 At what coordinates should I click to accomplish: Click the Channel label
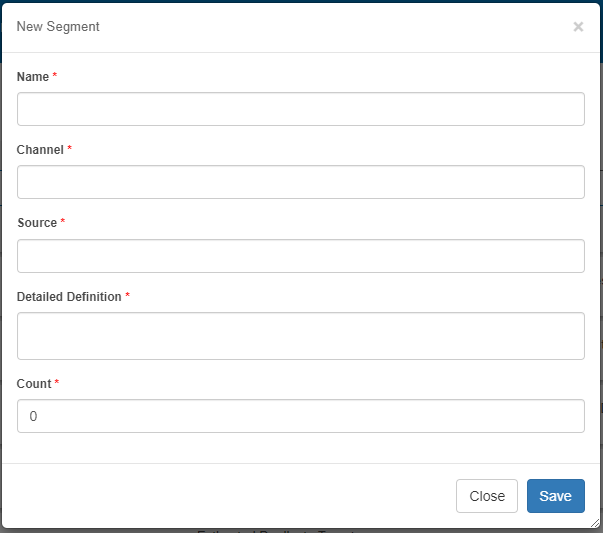[x=40, y=150]
